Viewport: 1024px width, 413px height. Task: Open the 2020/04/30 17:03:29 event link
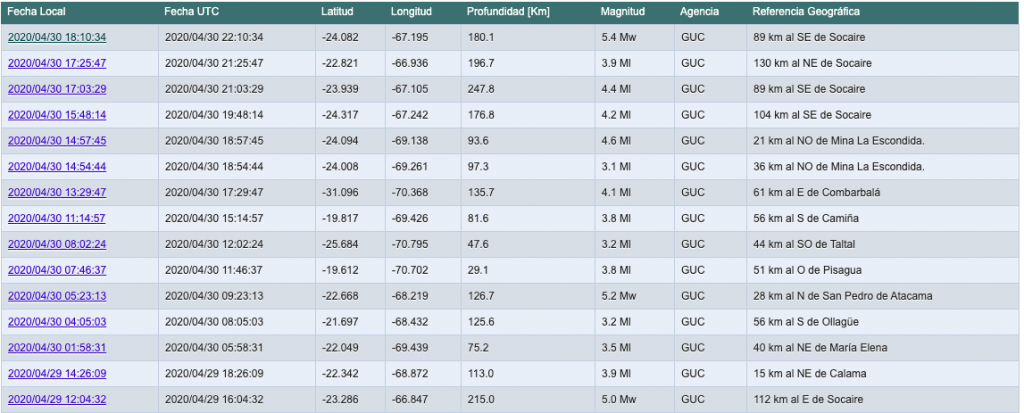57,89
